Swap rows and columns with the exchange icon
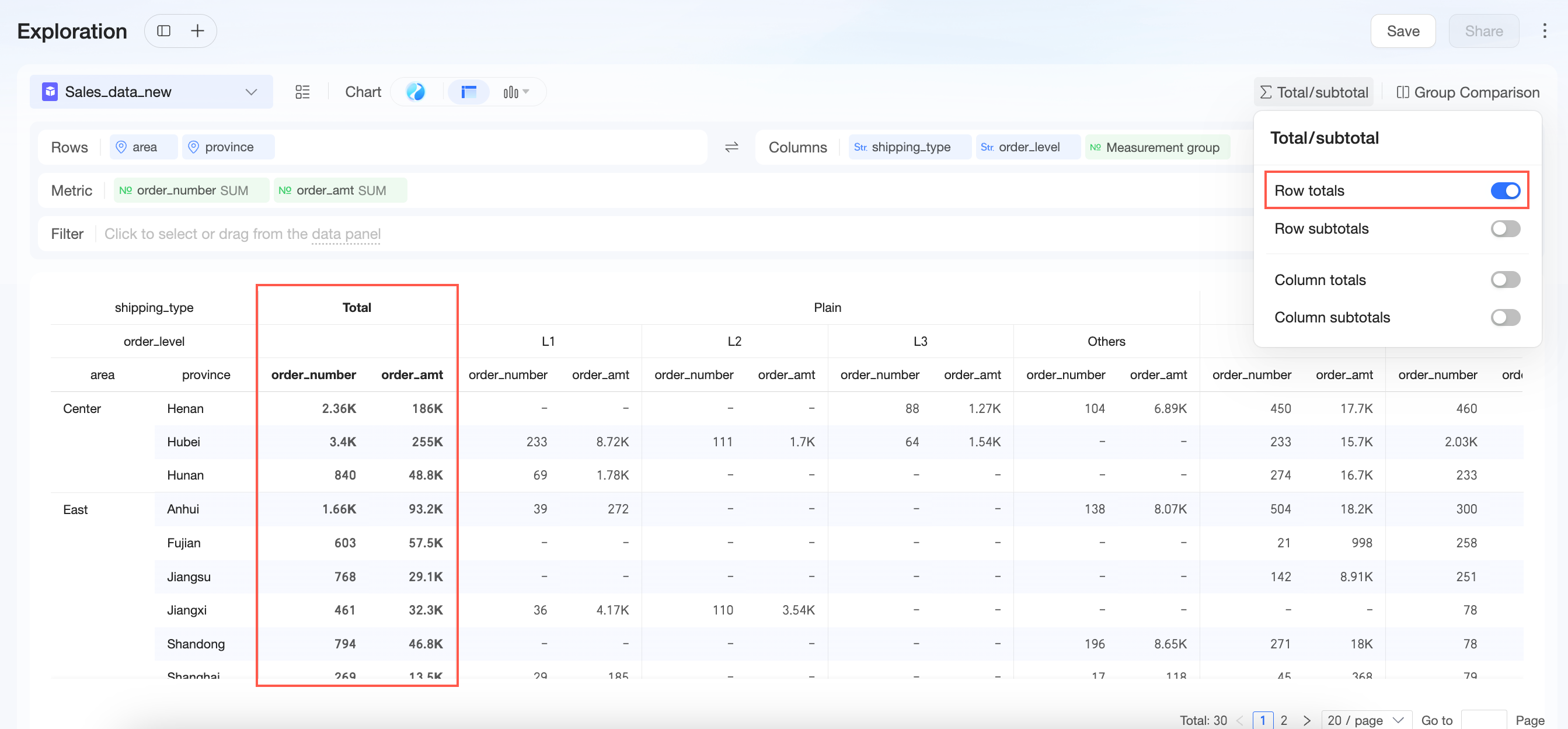1568x729 pixels. [x=731, y=147]
